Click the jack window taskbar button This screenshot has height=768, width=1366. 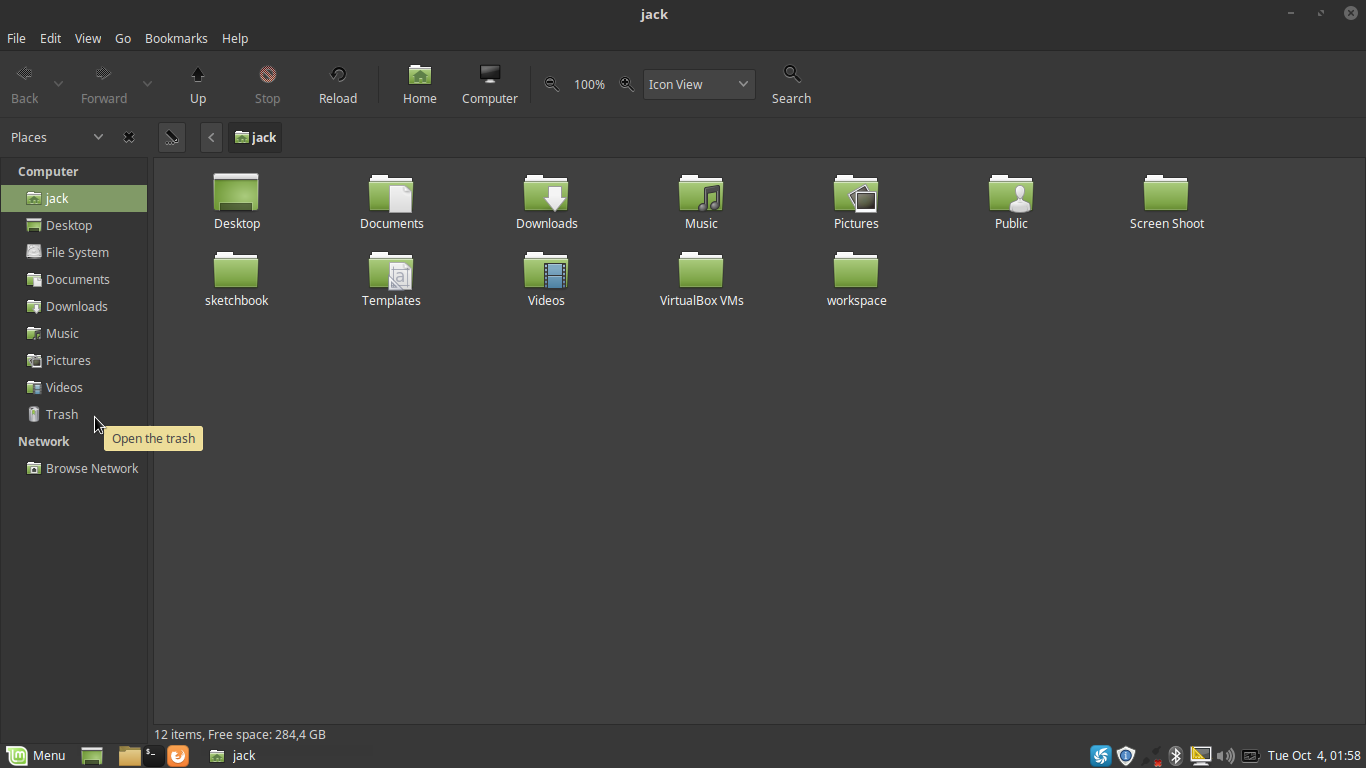click(x=233, y=756)
